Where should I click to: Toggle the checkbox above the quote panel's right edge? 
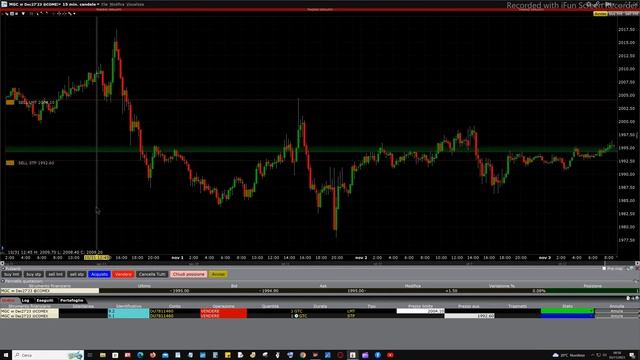pos(604,269)
